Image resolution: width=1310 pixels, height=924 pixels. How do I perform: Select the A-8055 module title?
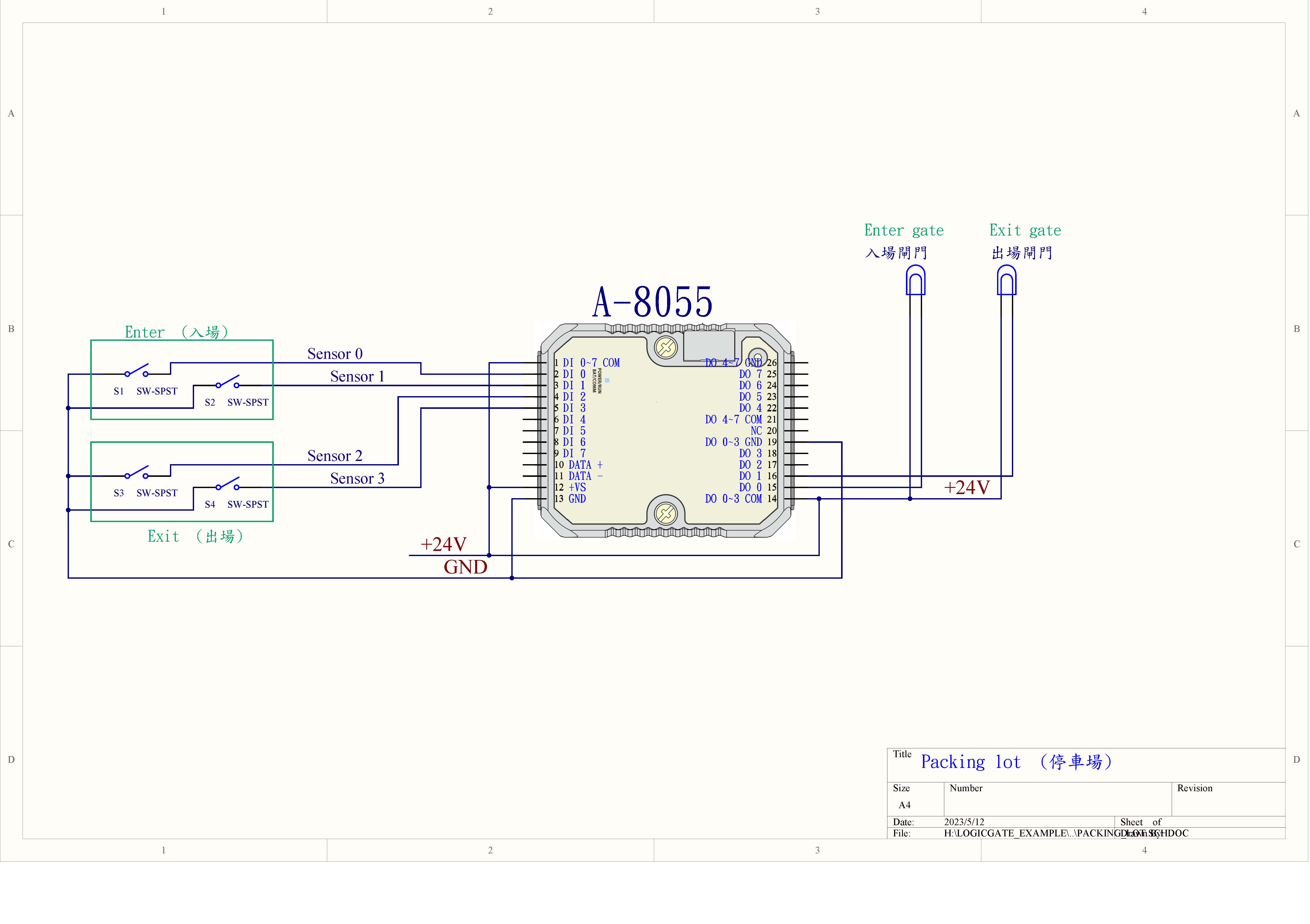tap(653, 302)
